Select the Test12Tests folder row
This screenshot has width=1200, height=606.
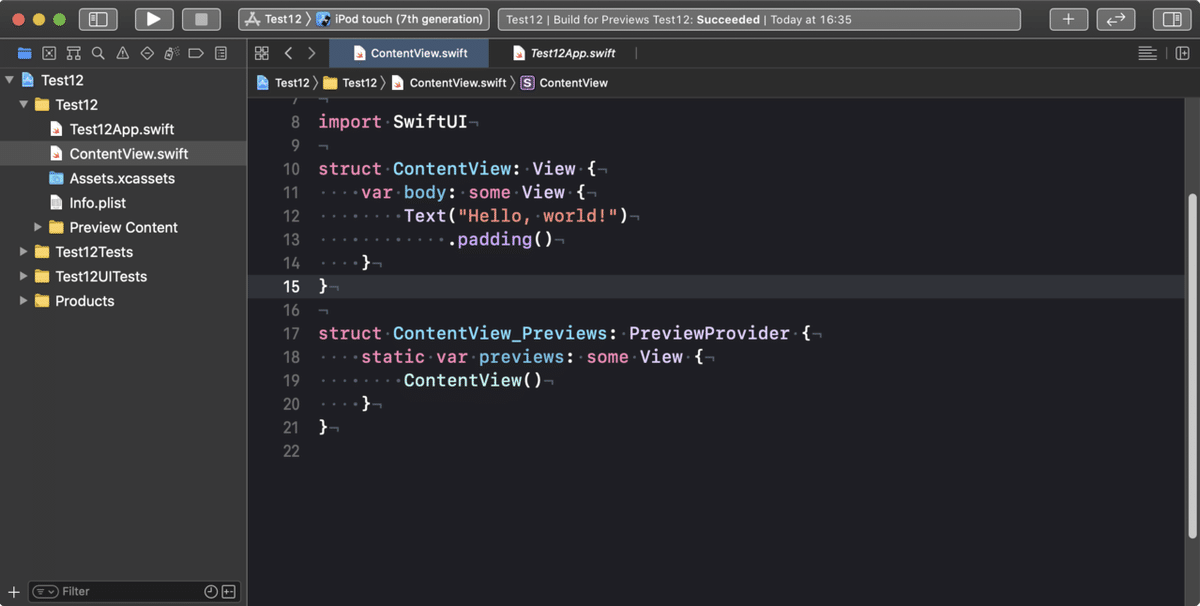[123, 252]
